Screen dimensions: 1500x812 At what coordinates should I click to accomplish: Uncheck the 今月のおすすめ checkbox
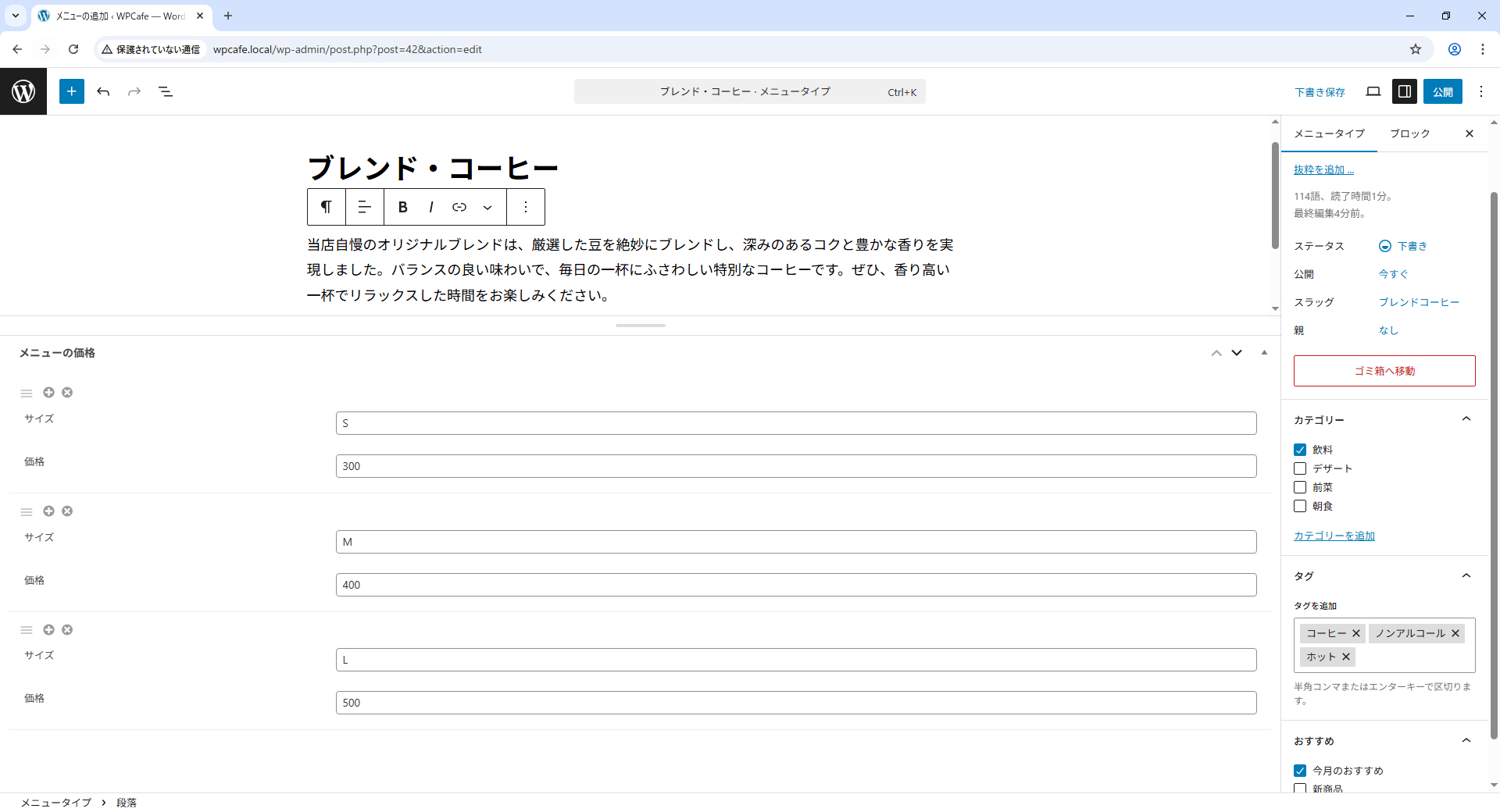[x=1300, y=771]
